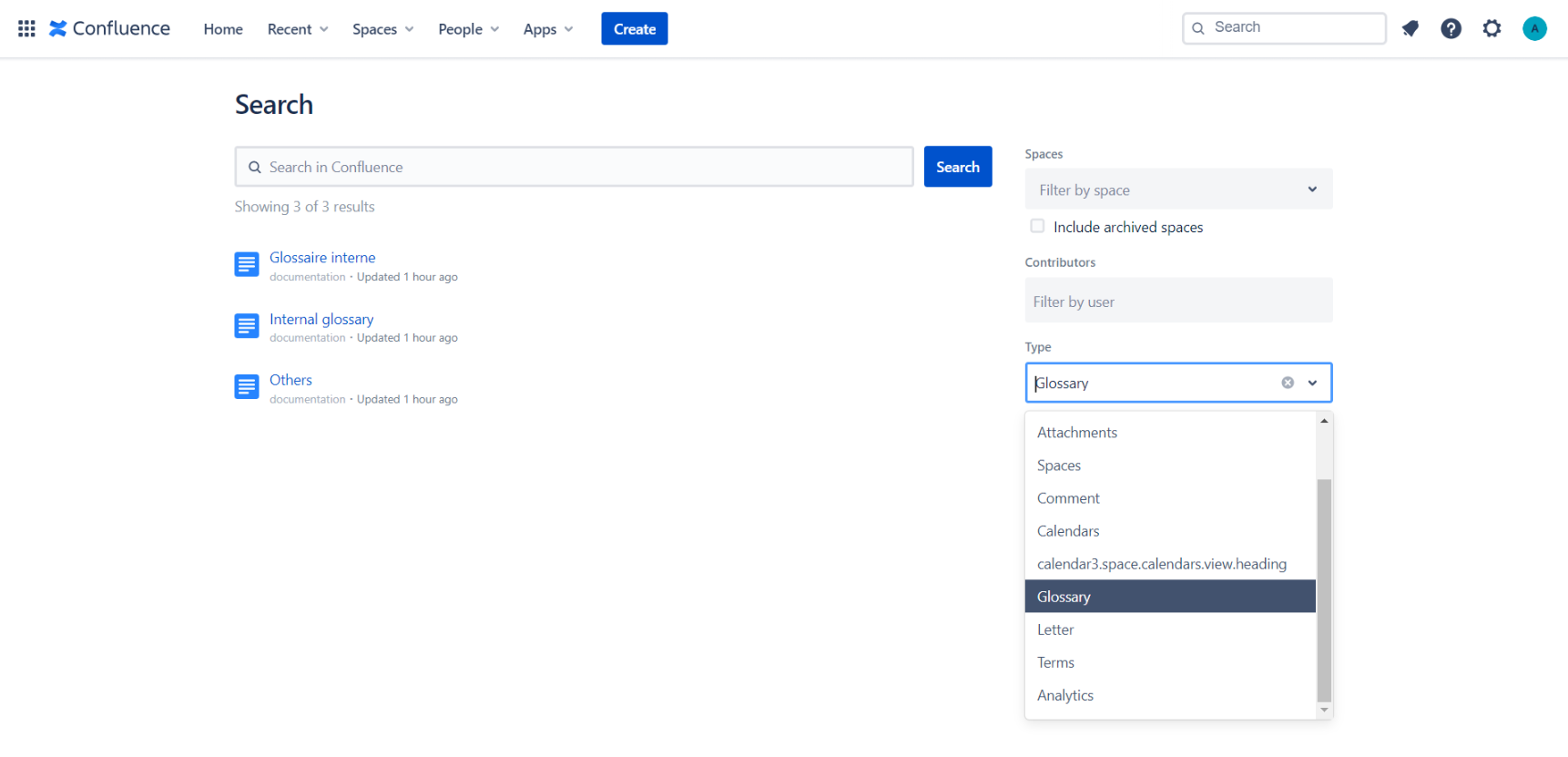Click the page icon beside Internal glossary
The image size is (1568, 757).
247,326
